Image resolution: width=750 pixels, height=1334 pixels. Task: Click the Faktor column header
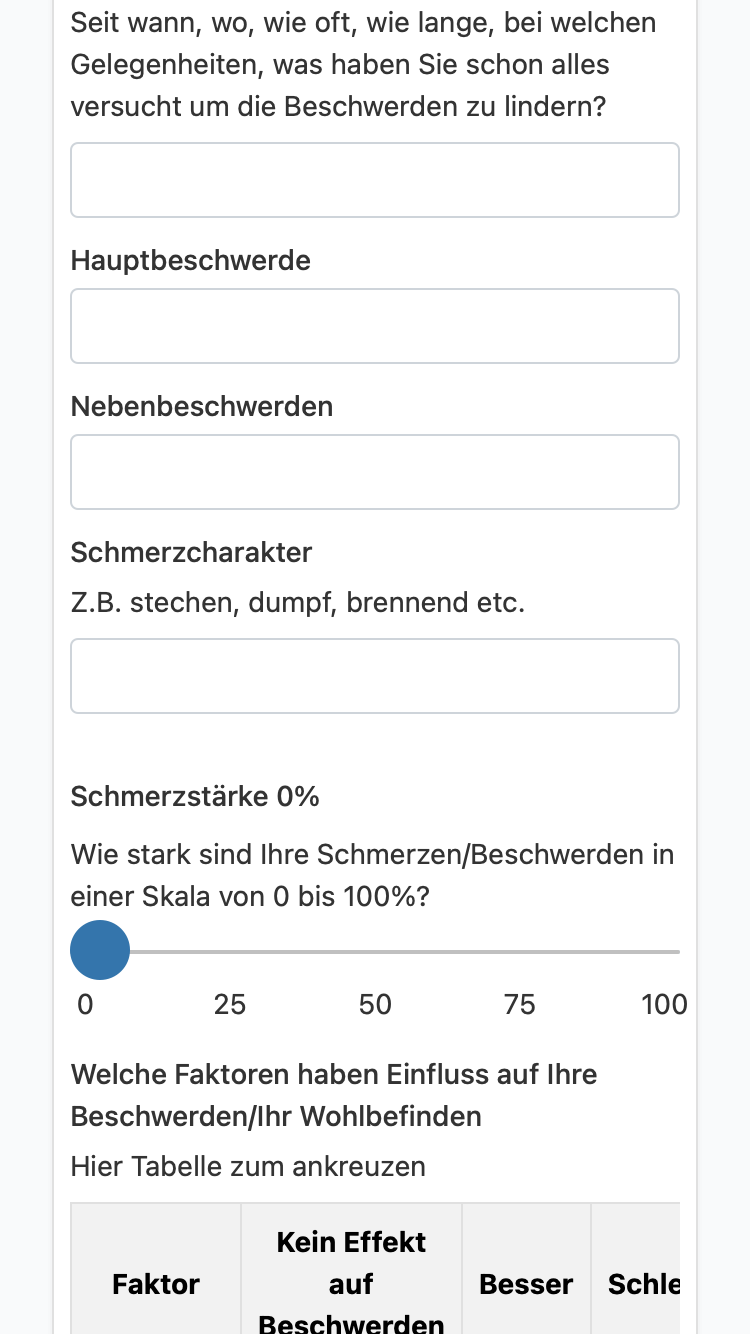(x=156, y=1284)
